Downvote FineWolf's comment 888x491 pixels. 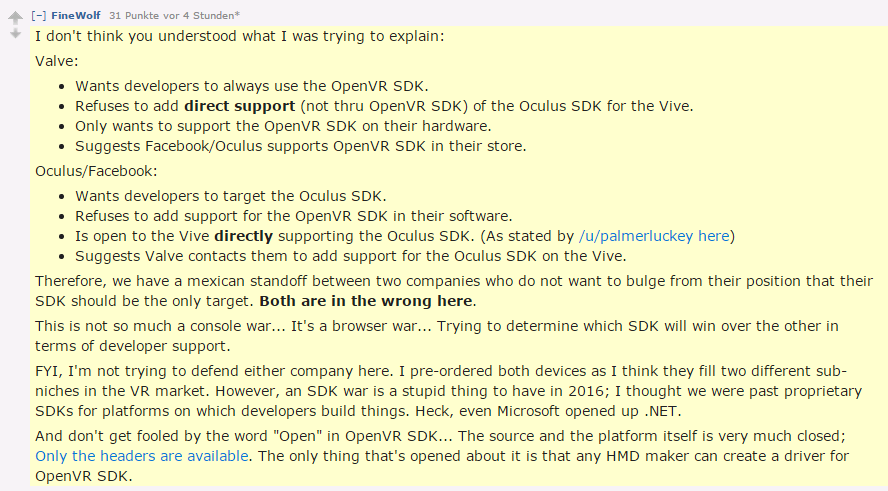[x=15, y=34]
